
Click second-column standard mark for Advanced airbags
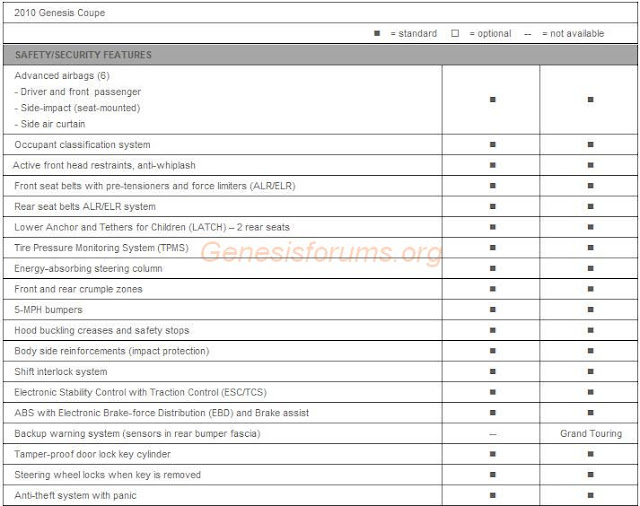click(591, 100)
